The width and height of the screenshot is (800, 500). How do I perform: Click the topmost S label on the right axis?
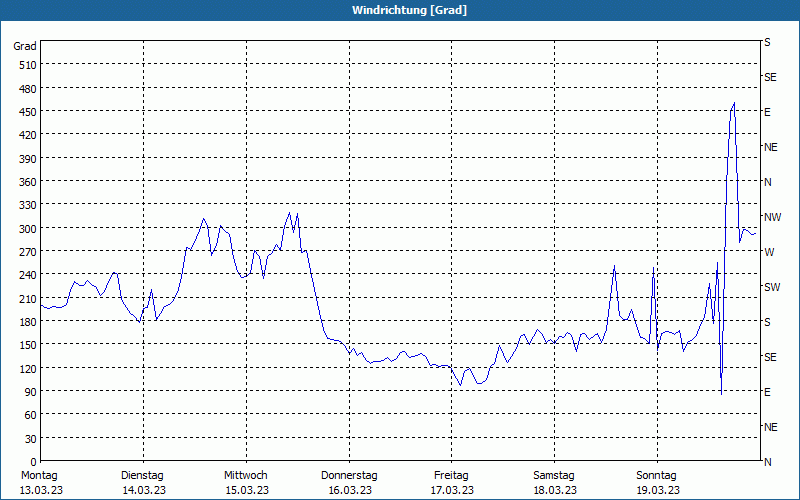[768, 42]
